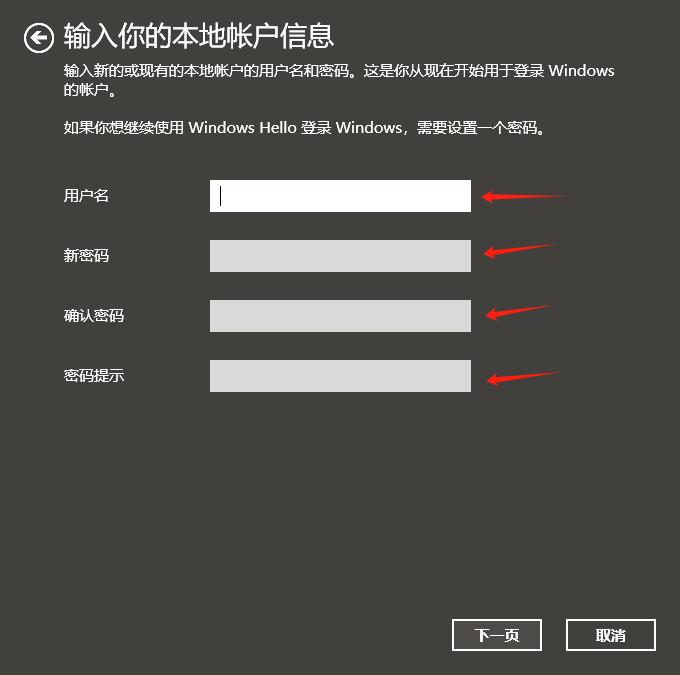Click the 输入你的本地帐户信息 page title

(x=199, y=36)
